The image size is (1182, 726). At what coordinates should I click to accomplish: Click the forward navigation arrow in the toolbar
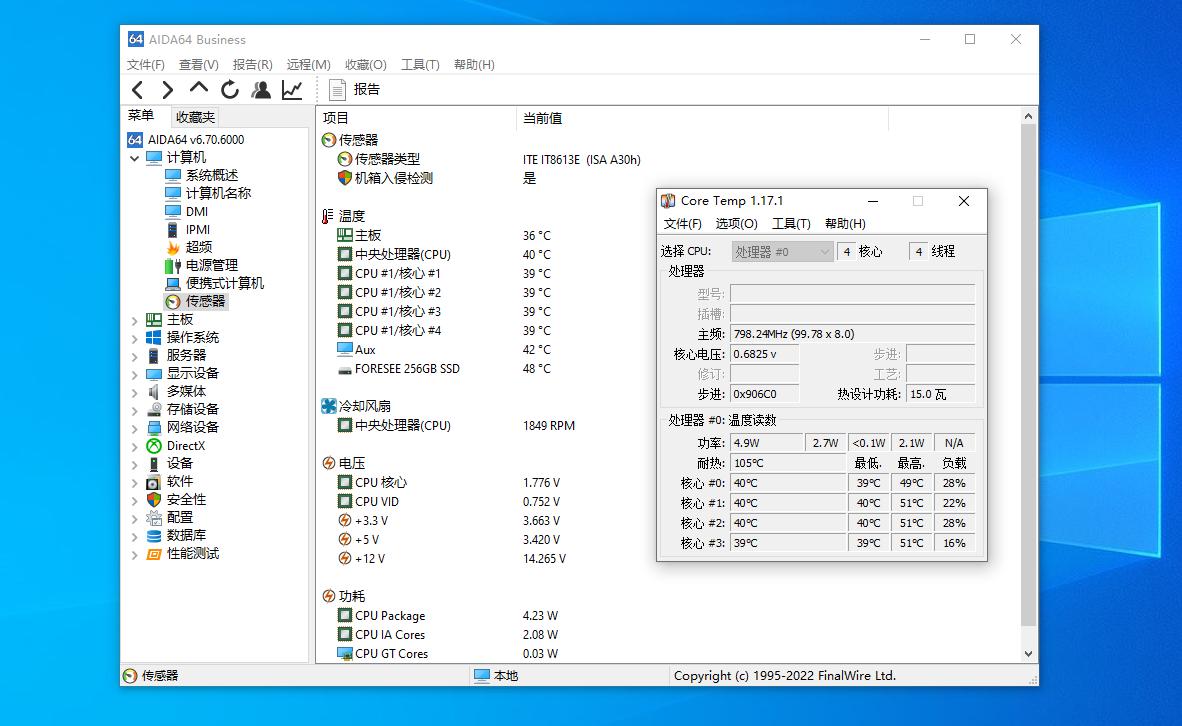coord(167,89)
